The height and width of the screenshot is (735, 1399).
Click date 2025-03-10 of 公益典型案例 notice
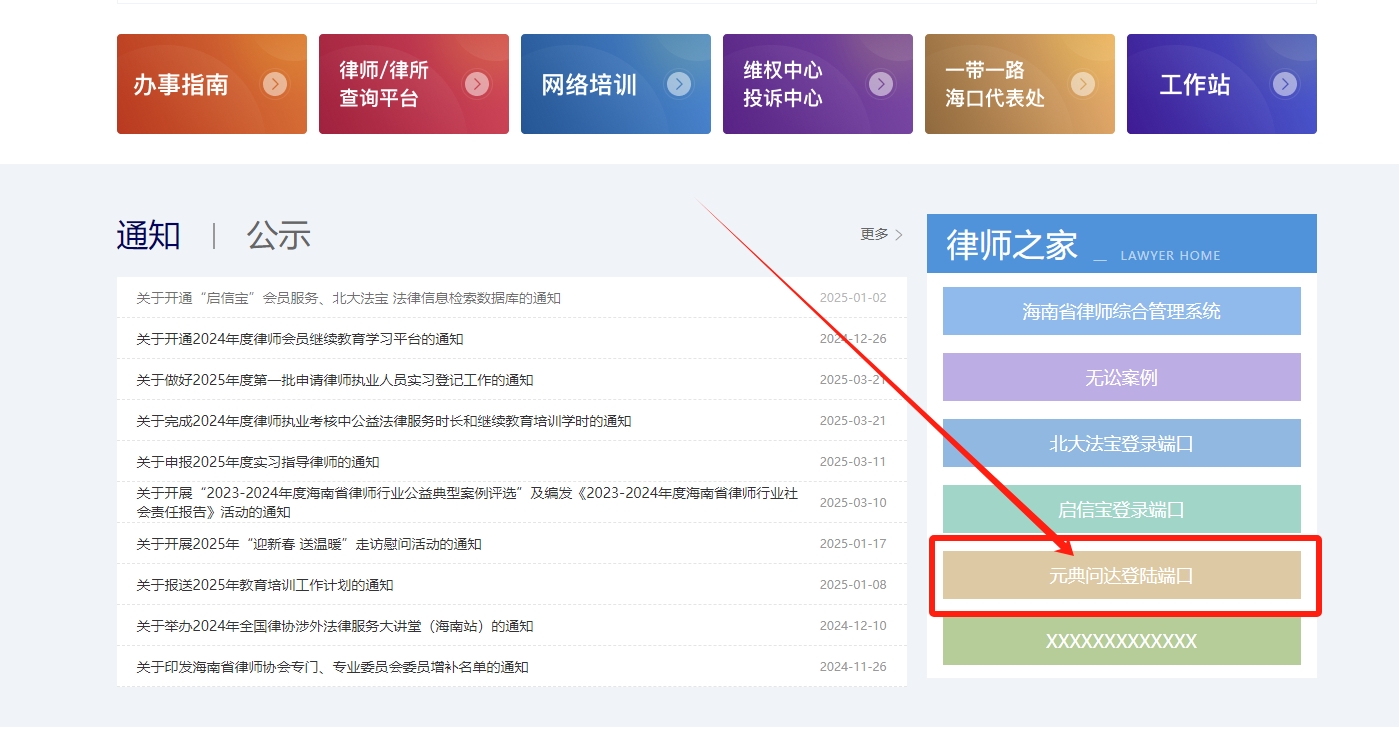tap(853, 503)
